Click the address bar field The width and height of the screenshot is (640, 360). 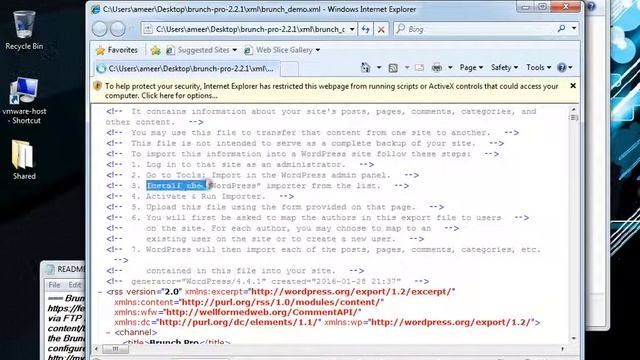(x=250, y=29)
